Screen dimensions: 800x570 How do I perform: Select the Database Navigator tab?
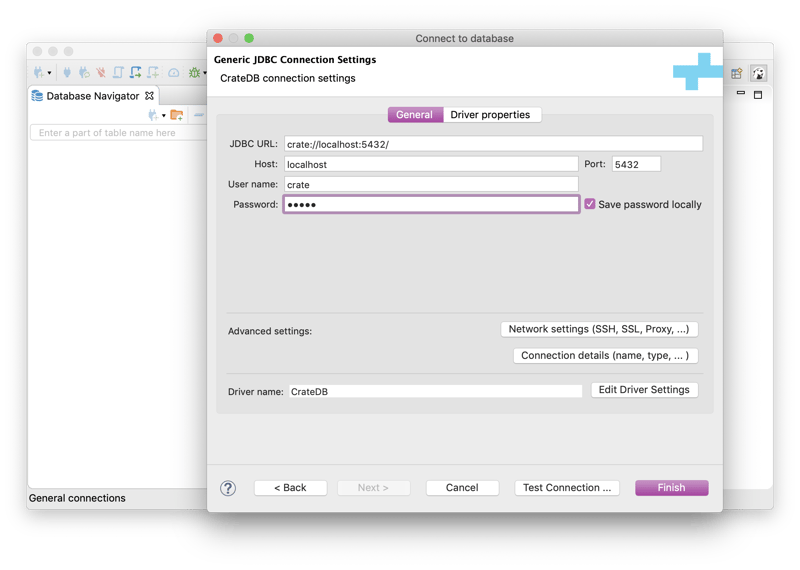(x=92, y=96)
